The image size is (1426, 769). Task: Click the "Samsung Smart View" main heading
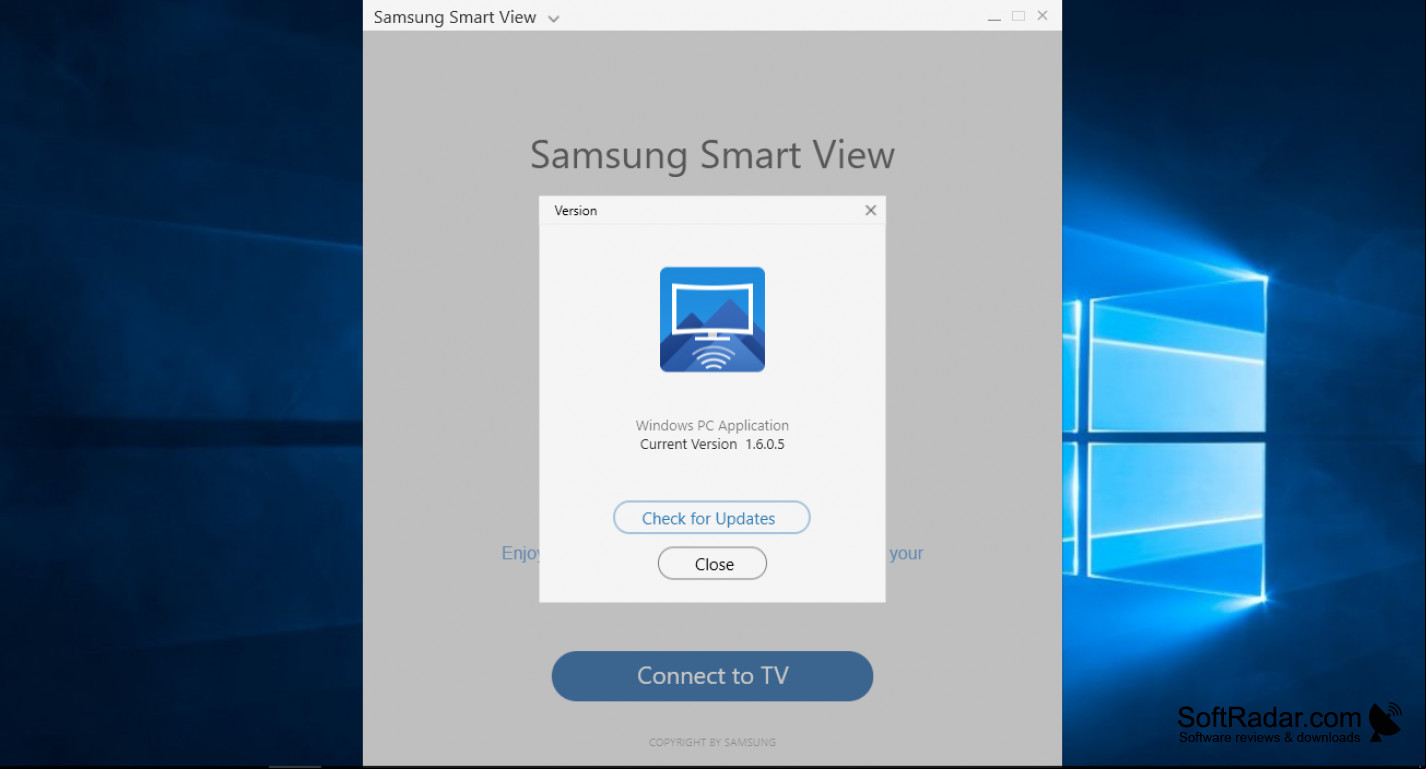click(712, 155)
